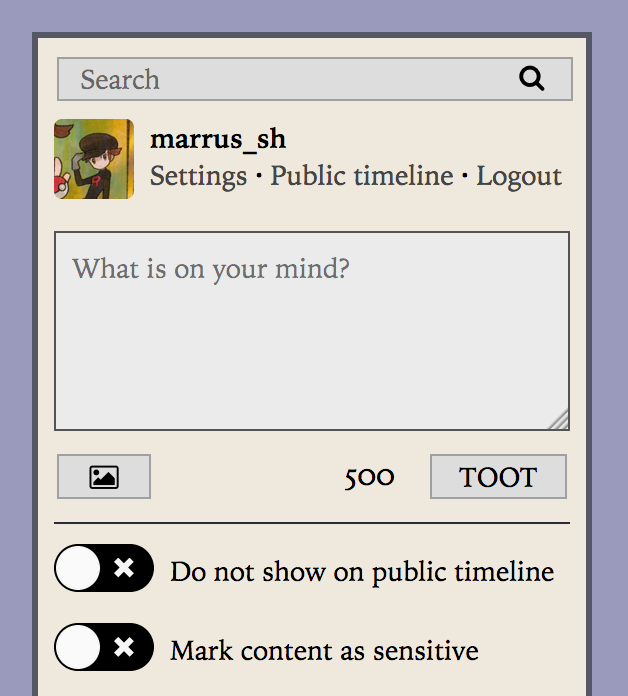The width and height of the screenshot is (628, 696).
Task: Click the X mark in the public timeline toggle
Action: pos(124,568)
